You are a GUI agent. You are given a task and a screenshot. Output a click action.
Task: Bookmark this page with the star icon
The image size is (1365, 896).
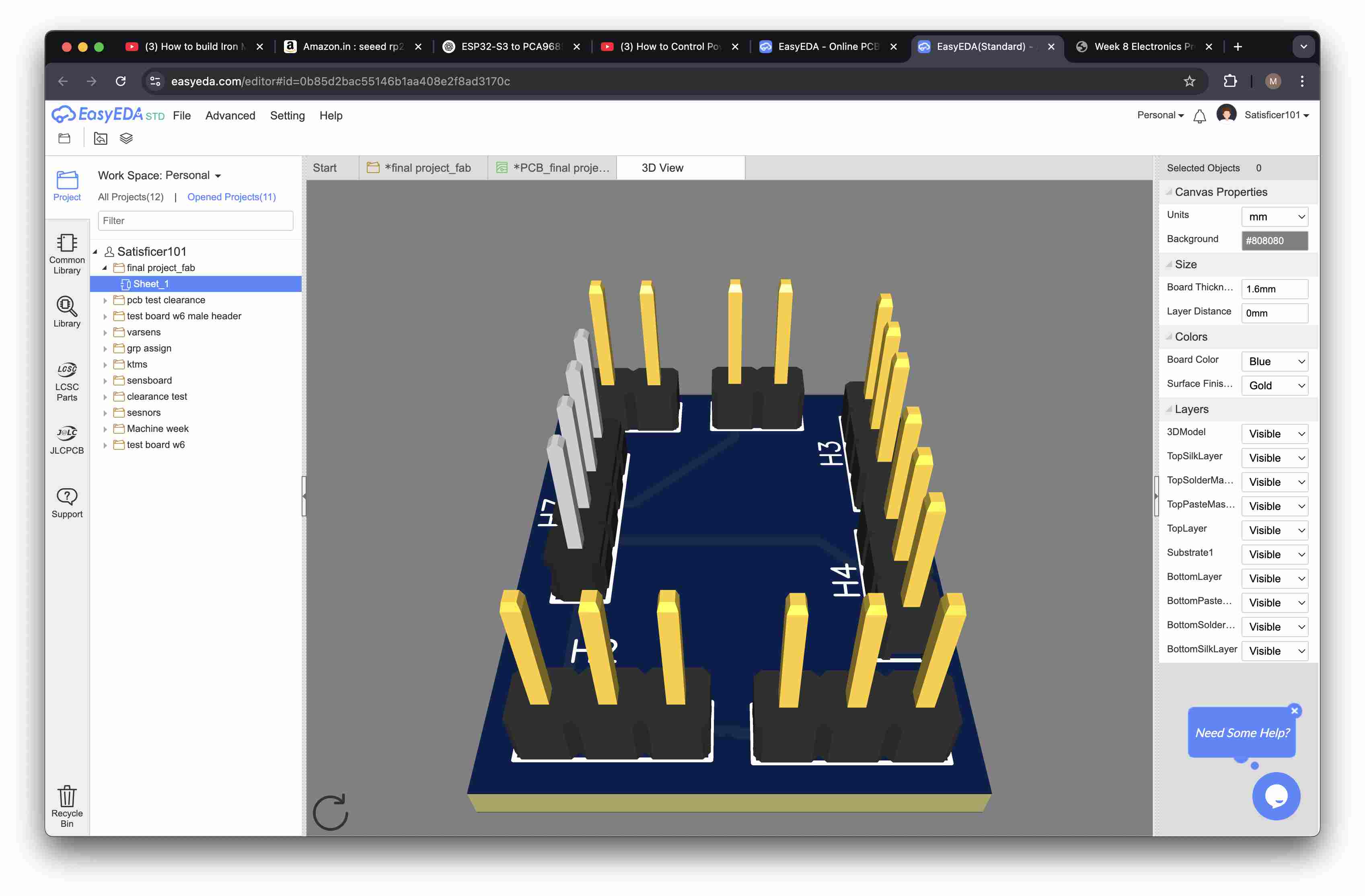pyautogui.click(x=1190, y=81)
